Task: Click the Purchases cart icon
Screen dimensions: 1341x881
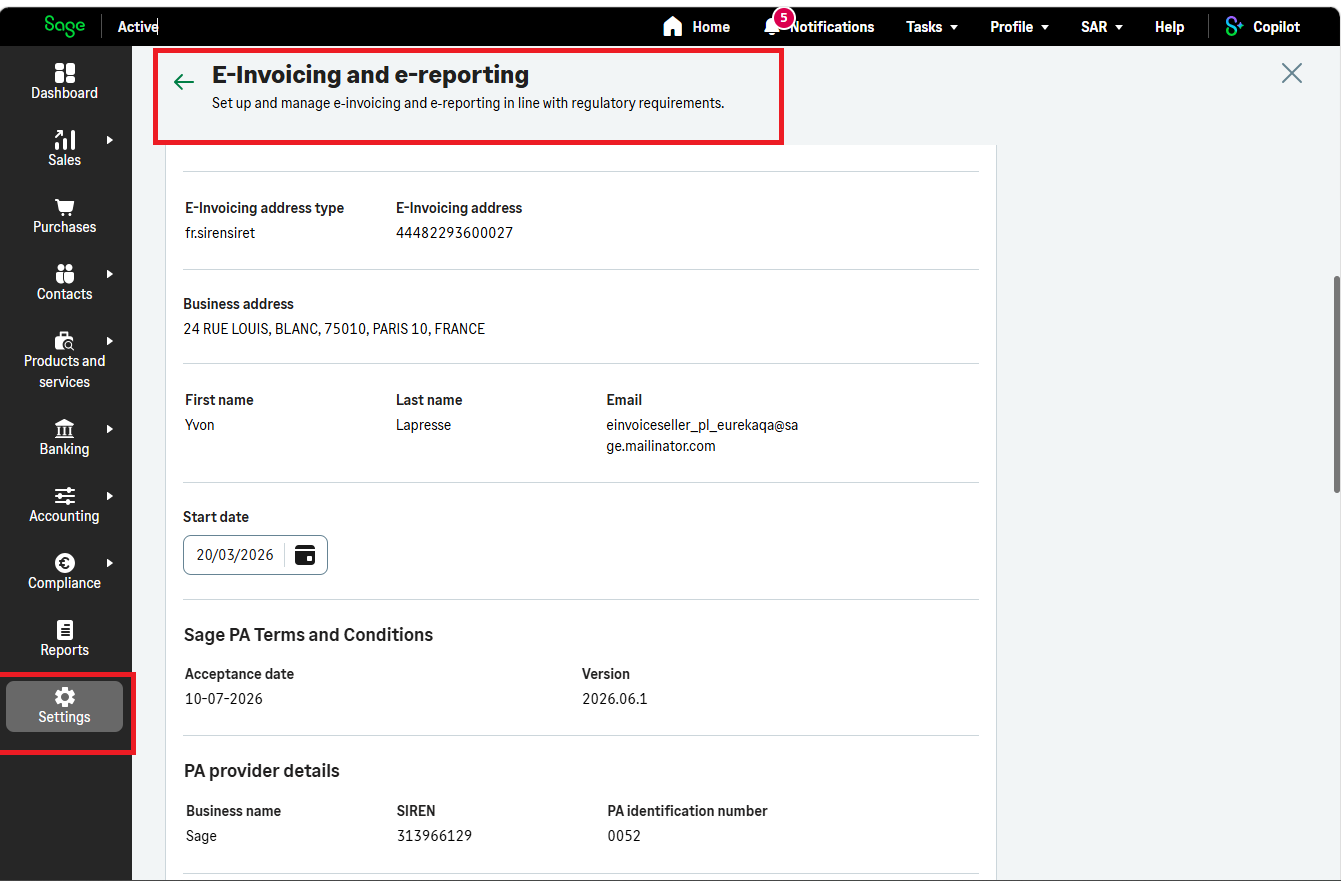Action: pyautogui.click(x=65, y=207)
